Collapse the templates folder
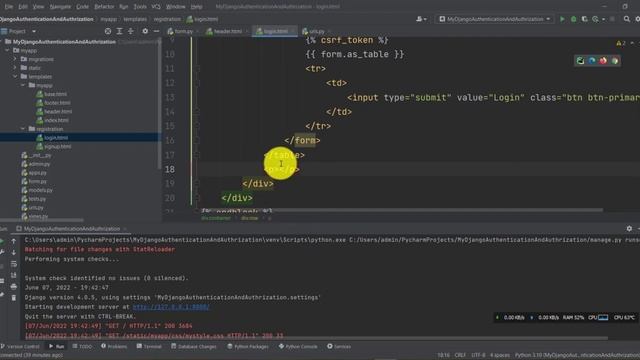This screenshot has width=640, height=360. pos(15,76)
